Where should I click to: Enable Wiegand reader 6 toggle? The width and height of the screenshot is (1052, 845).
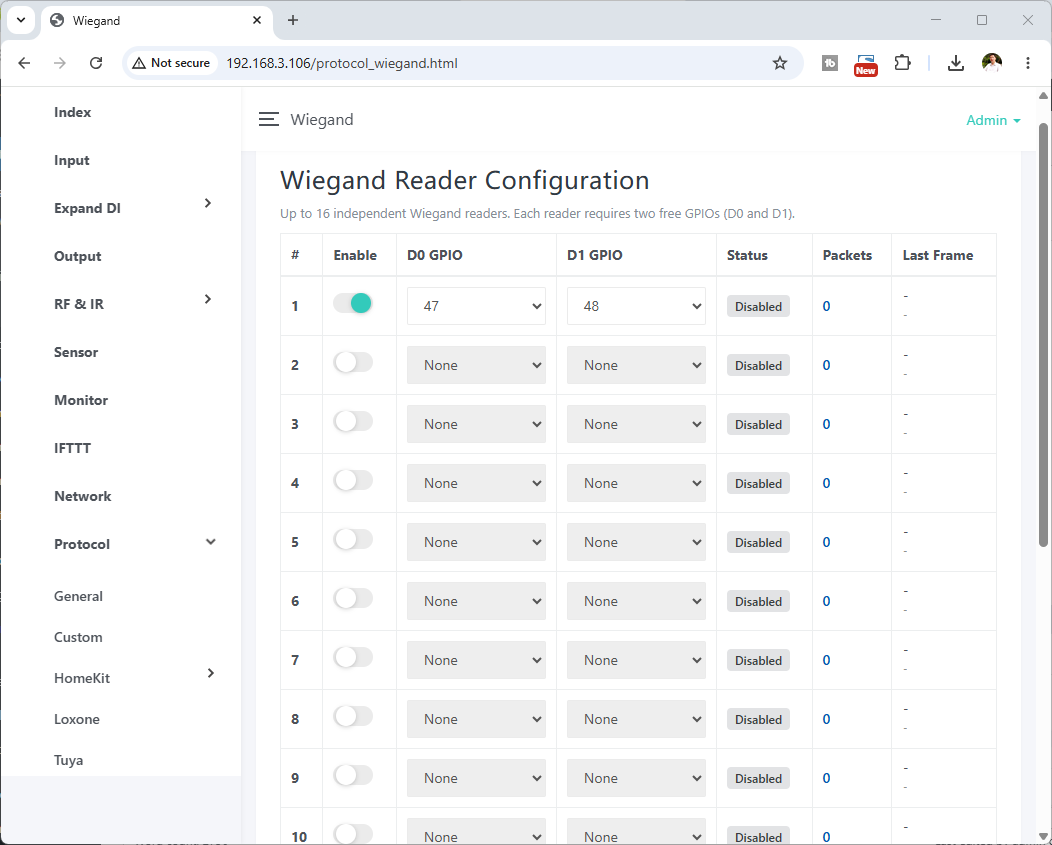[x=353, y=599]
